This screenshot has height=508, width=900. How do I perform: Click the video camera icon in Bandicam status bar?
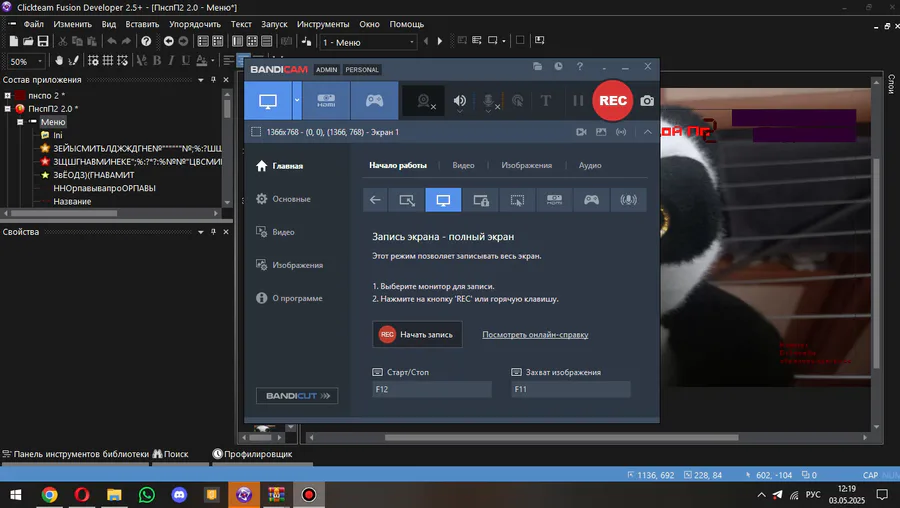581,132
